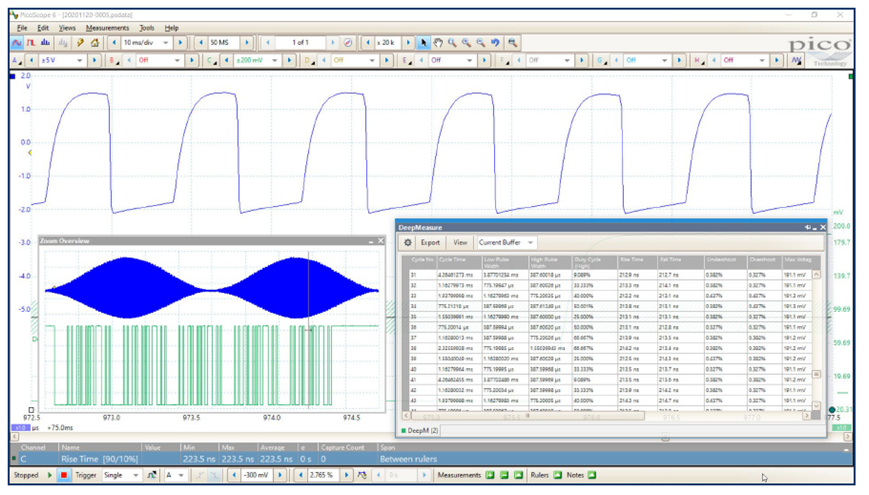Click the undo zoom arrow icon
The image size is (869, 495).
[x=495, y=43]
